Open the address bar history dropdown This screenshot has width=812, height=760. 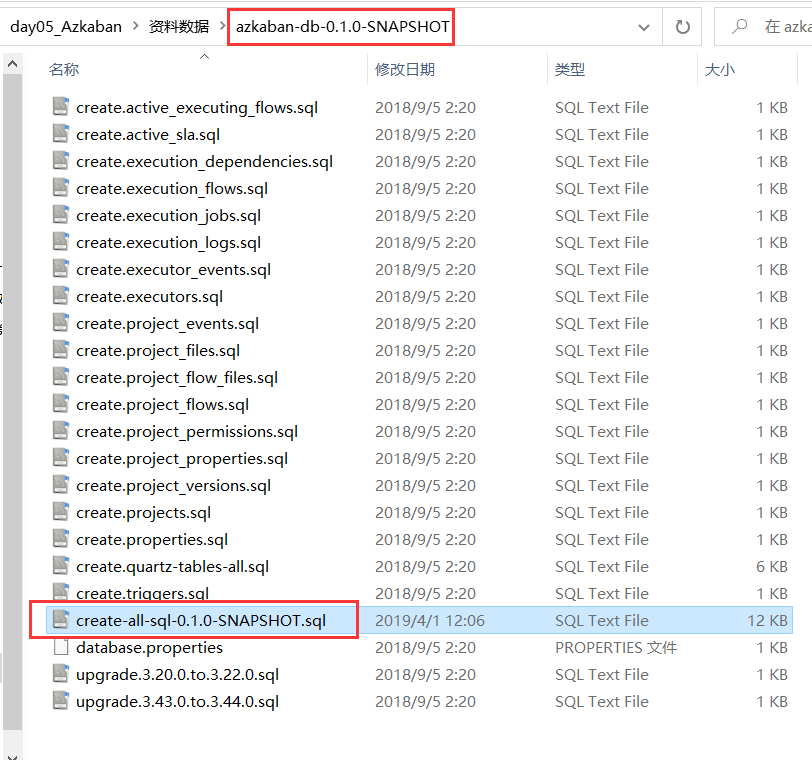[644, 27]
